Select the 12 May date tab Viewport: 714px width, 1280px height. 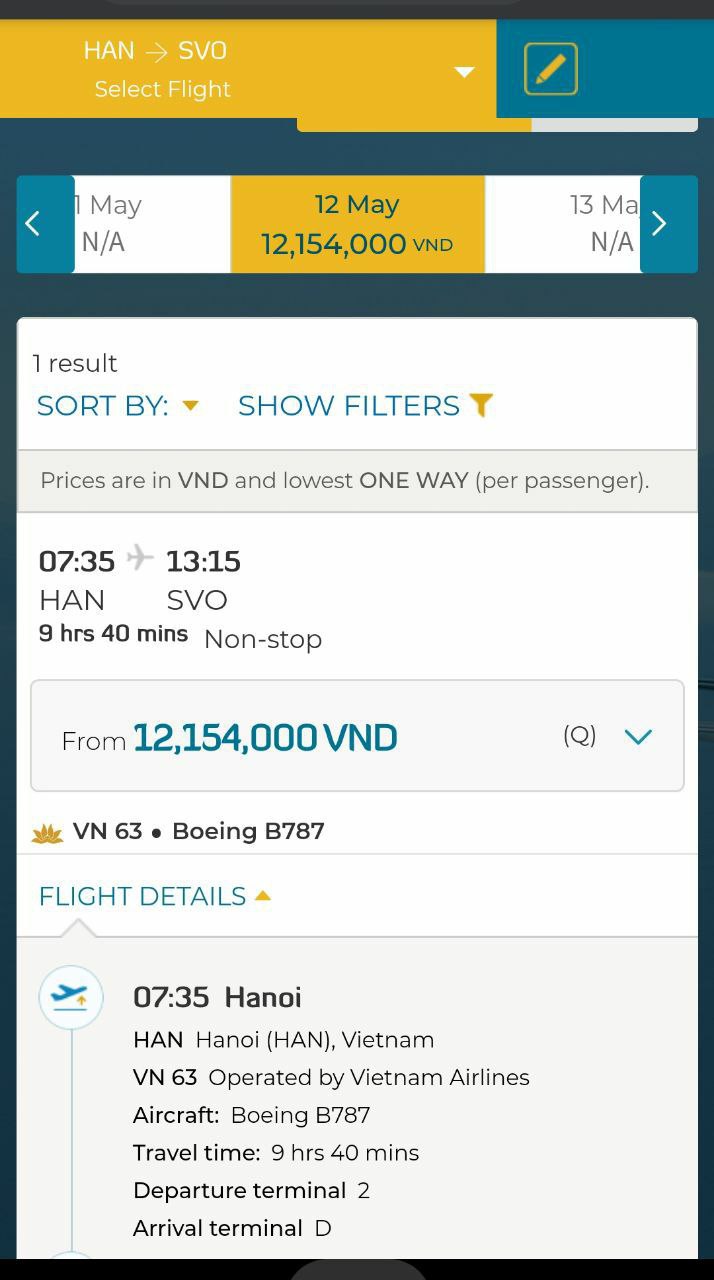(357, 224)
